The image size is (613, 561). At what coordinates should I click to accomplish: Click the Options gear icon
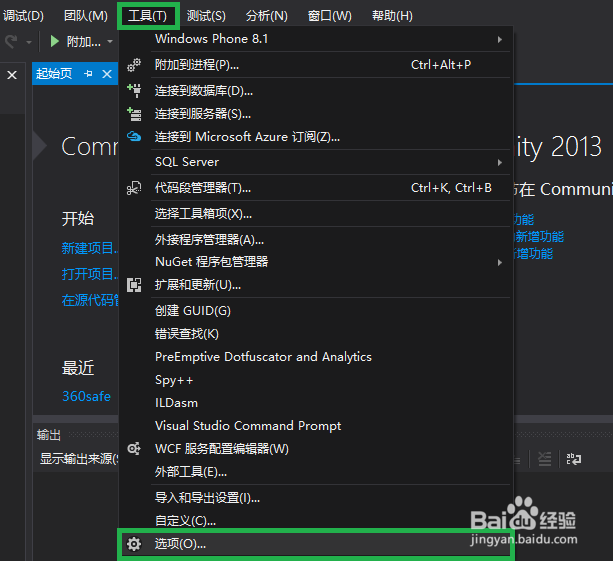click(134, 544)
